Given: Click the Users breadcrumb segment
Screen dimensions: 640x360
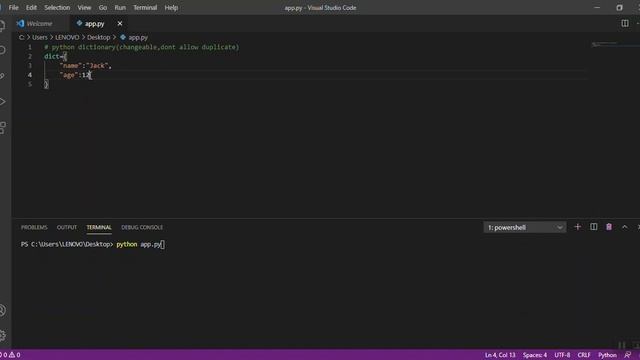Looking at the screenshot, I should tap(40, 37).
